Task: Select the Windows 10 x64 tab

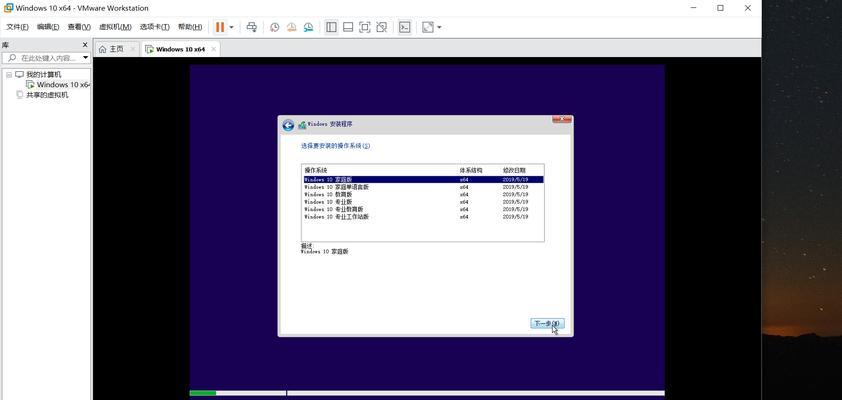Action: pyautogui.click(x=180, y=49)
